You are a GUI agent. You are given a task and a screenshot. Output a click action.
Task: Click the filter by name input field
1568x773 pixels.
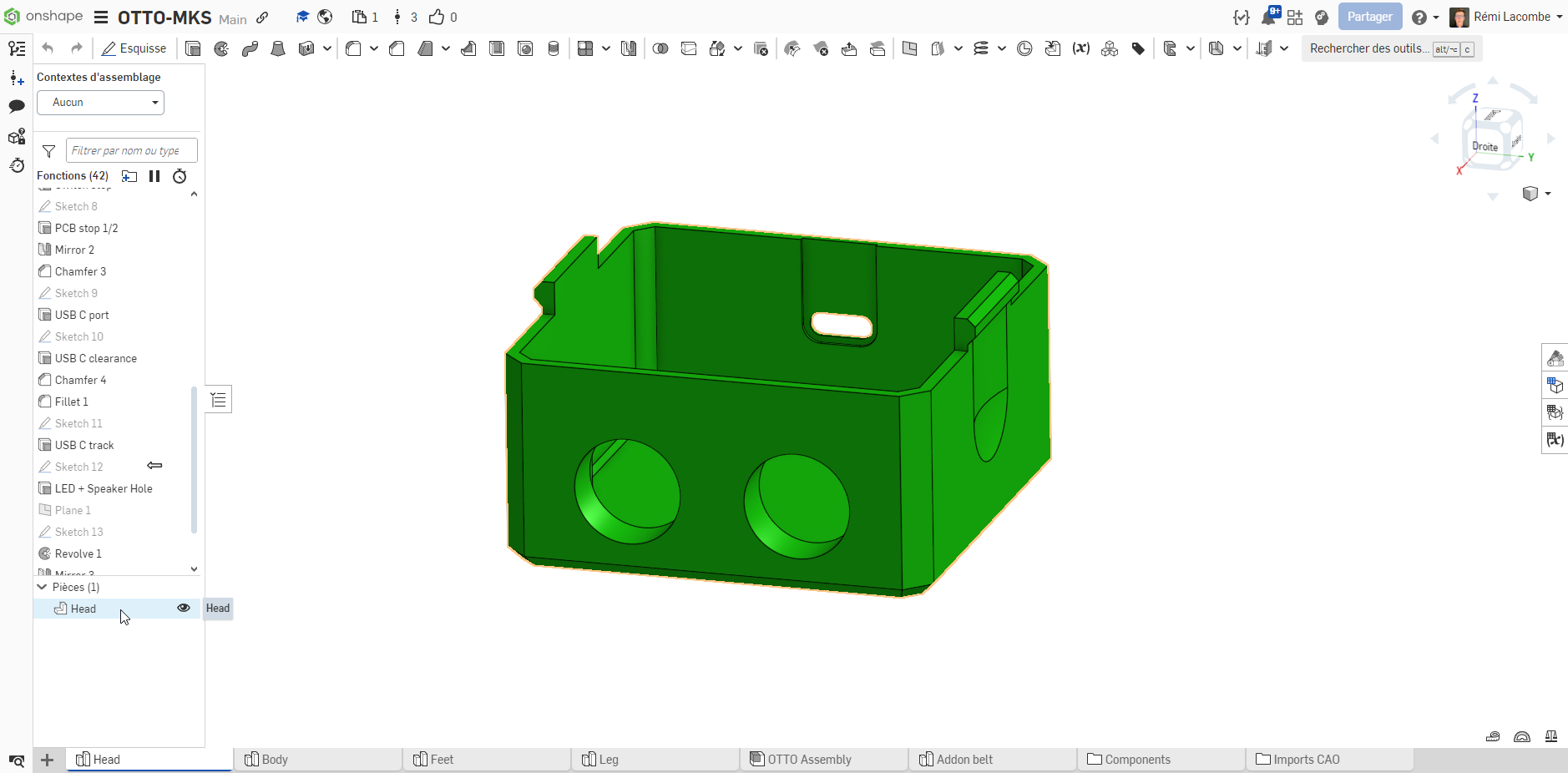click(131, 151)
